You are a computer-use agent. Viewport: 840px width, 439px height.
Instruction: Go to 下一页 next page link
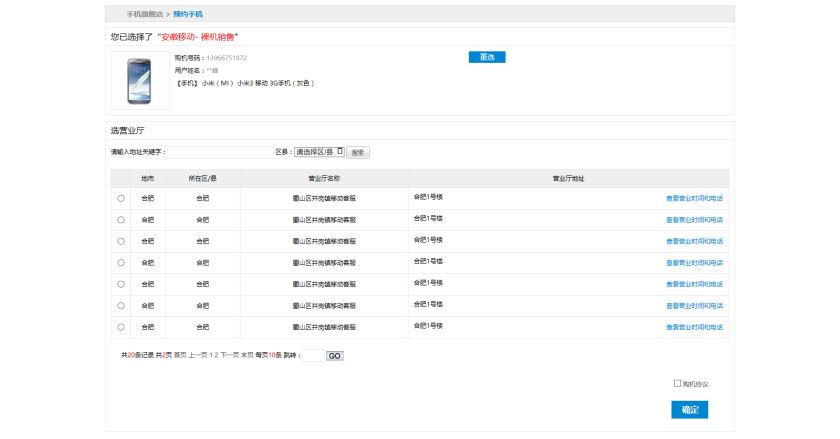click(229, 355)
